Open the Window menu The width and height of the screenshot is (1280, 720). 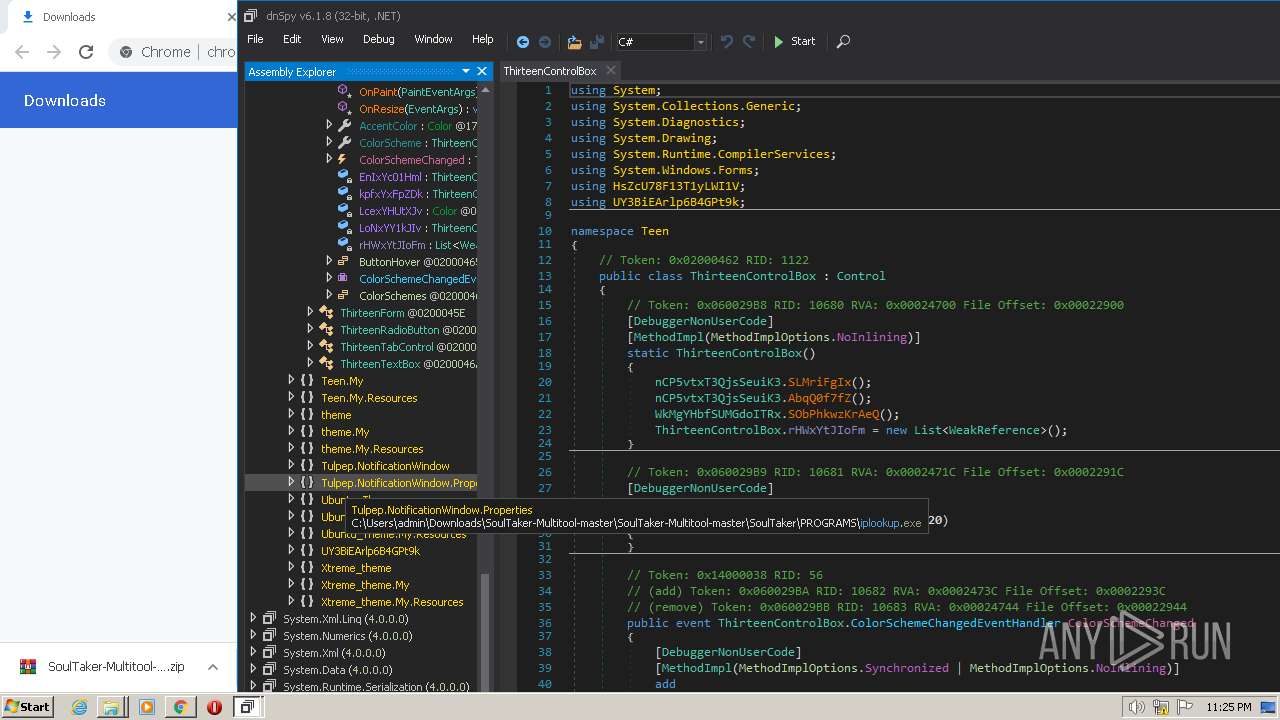[x=433, y=39]
